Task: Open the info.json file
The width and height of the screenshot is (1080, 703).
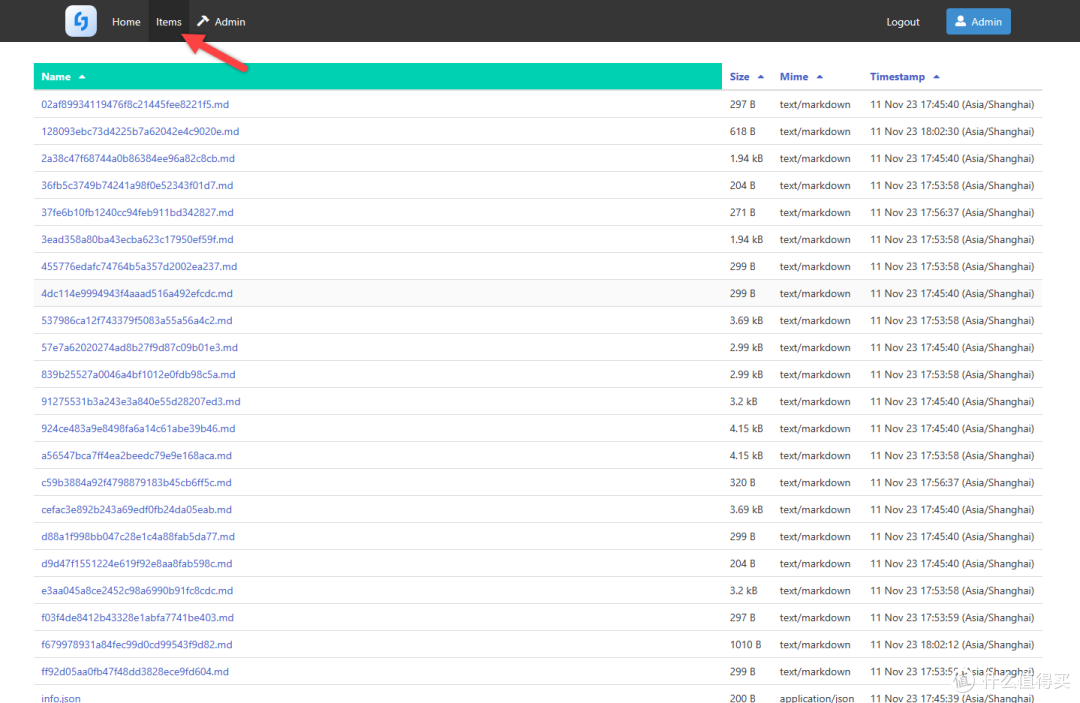Action: pyautogui.click(x=61, y=697)
